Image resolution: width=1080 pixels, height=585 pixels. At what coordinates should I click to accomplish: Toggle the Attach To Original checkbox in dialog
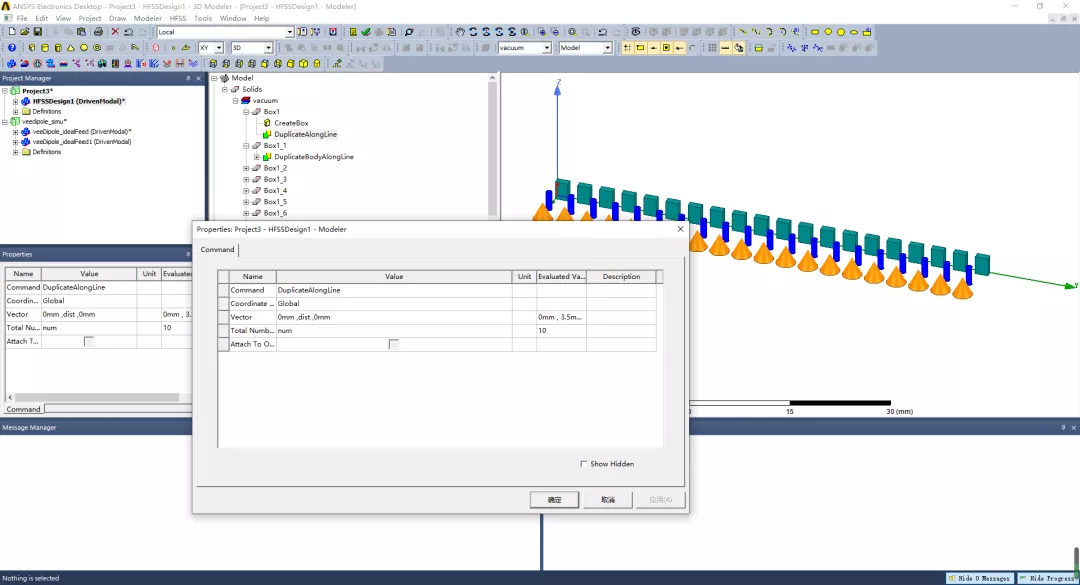coord(393,344)
